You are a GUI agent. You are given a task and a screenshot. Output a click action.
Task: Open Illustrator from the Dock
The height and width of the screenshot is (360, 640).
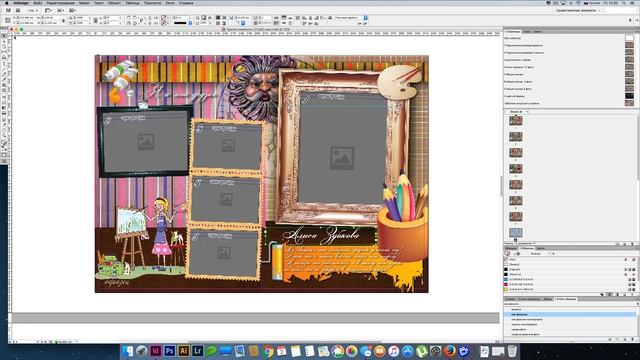183,350
